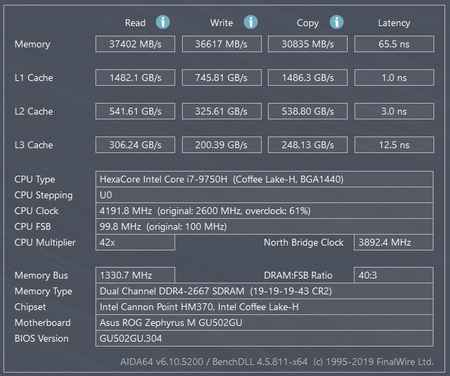Click the CPU Multiplier field 42x
Image resolution: width=450 pixels, height=376 pixels.
pos(135,242)
